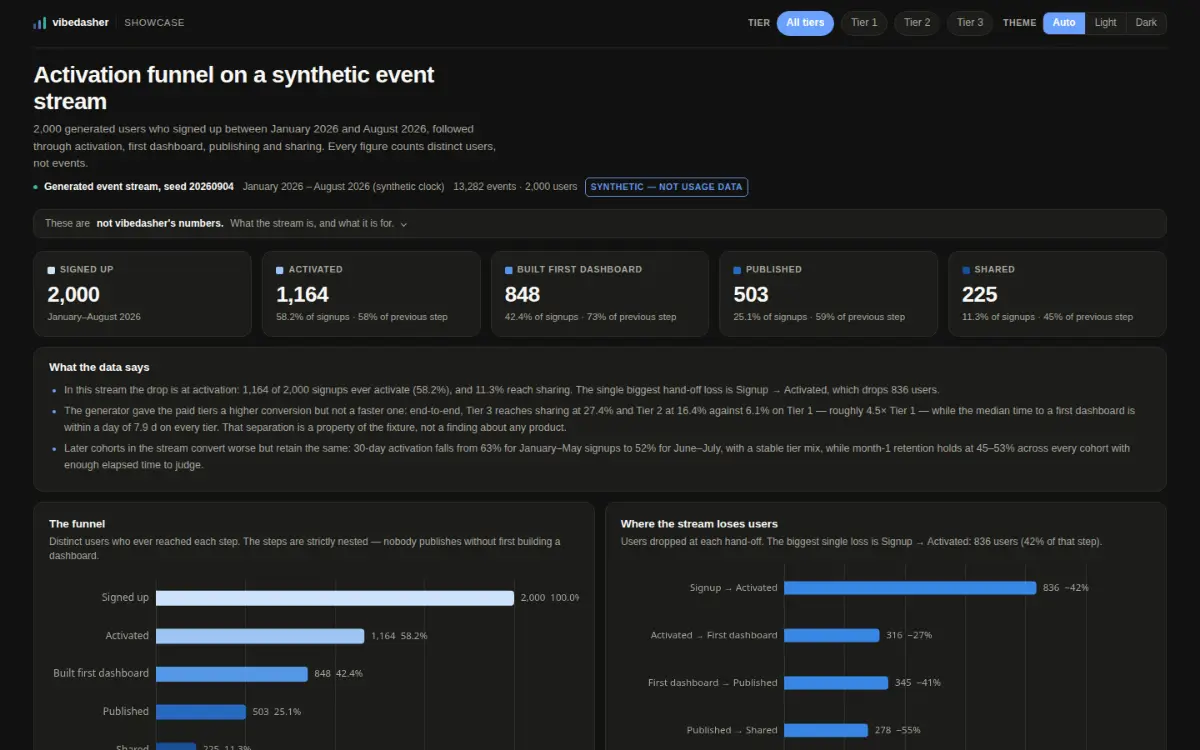The width and height of the screenshot is (1200, 750).
Task: Click the Activated card color square
Action: click(x=280, y=270)
